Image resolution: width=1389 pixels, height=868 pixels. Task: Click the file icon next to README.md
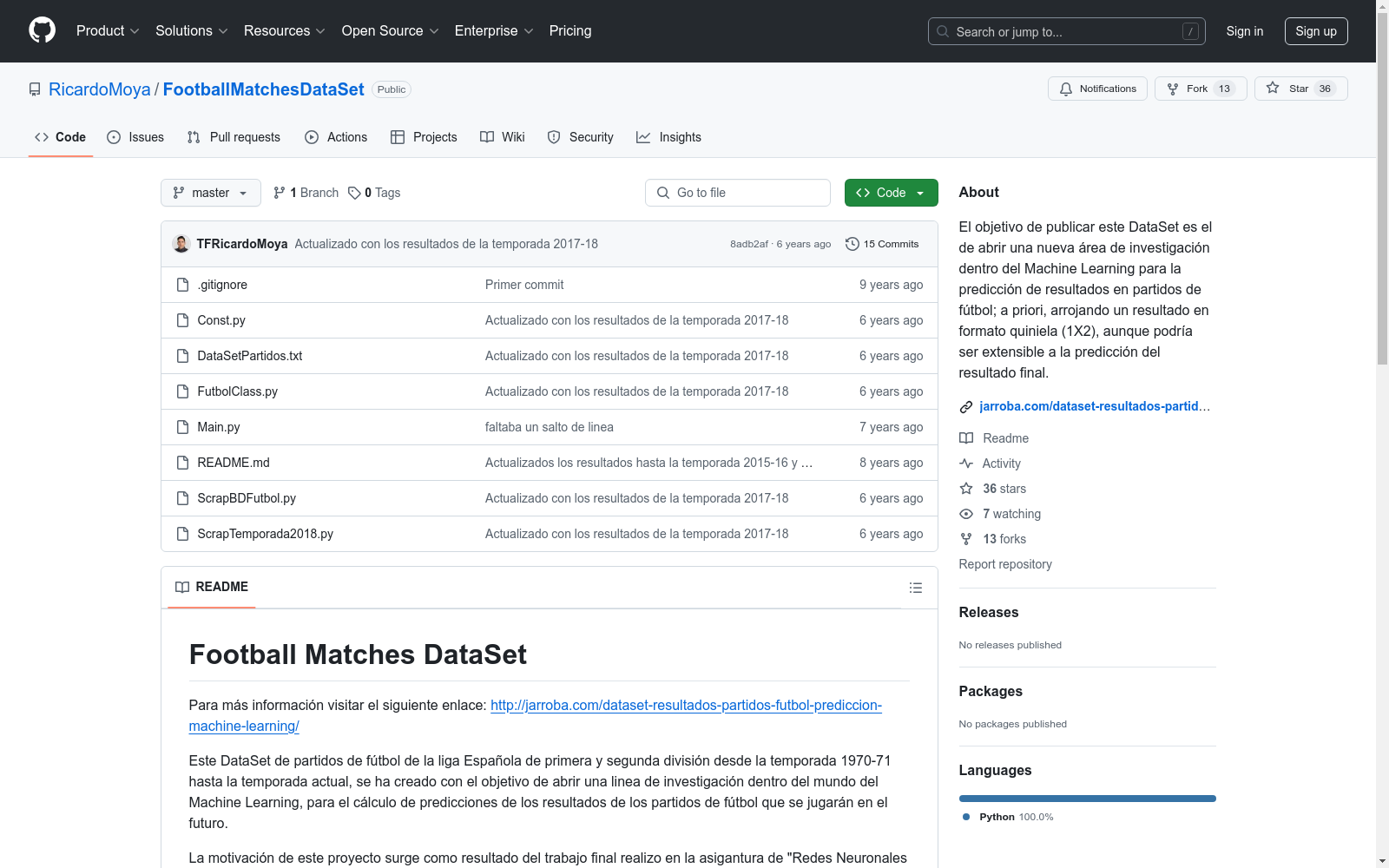pyautogui.click(x=182, y=463)
